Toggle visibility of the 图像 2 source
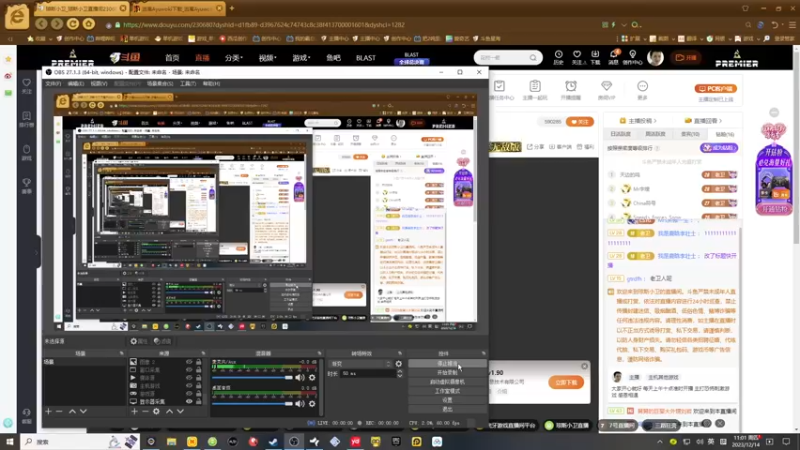Image resolution: width=800 pixels, height=450 pixels. pyautogui.click(x=189, y=362)
